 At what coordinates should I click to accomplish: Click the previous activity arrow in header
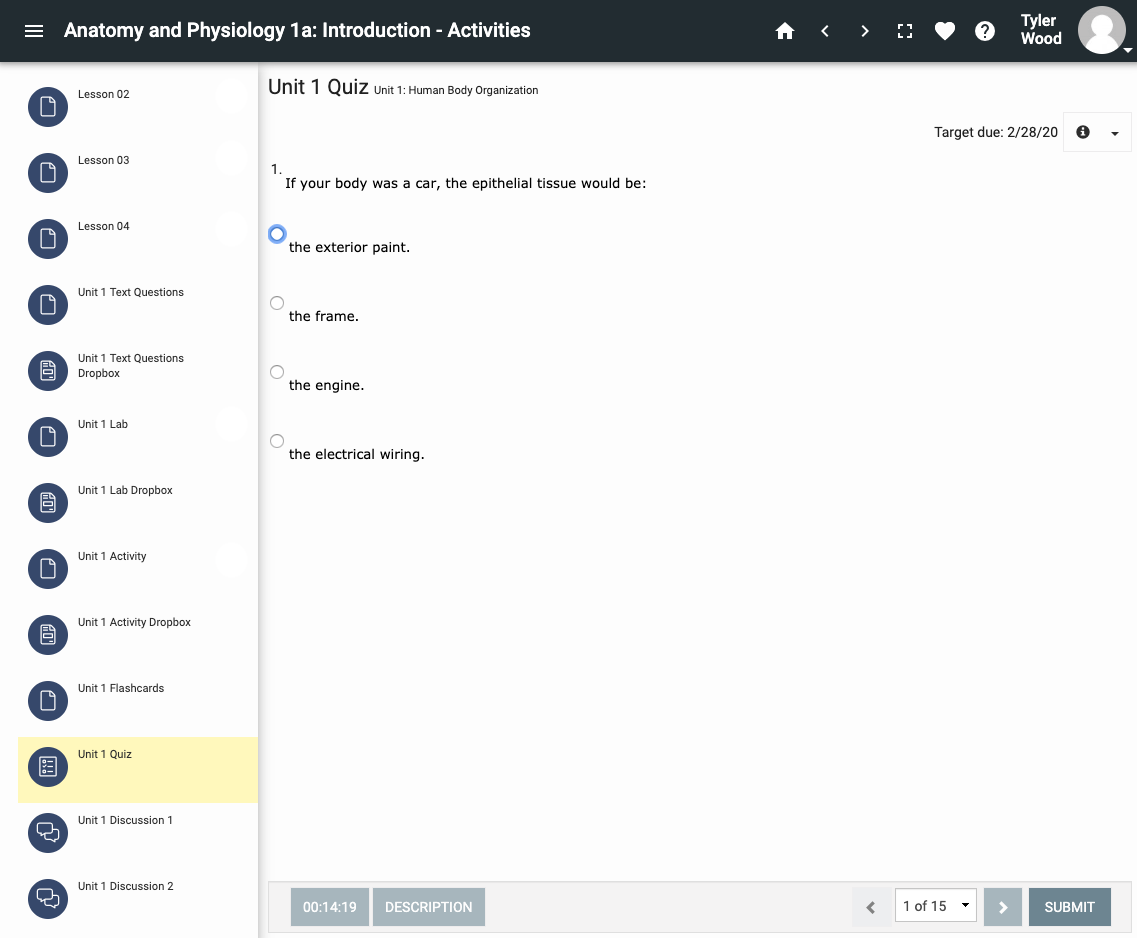(825, 31)
